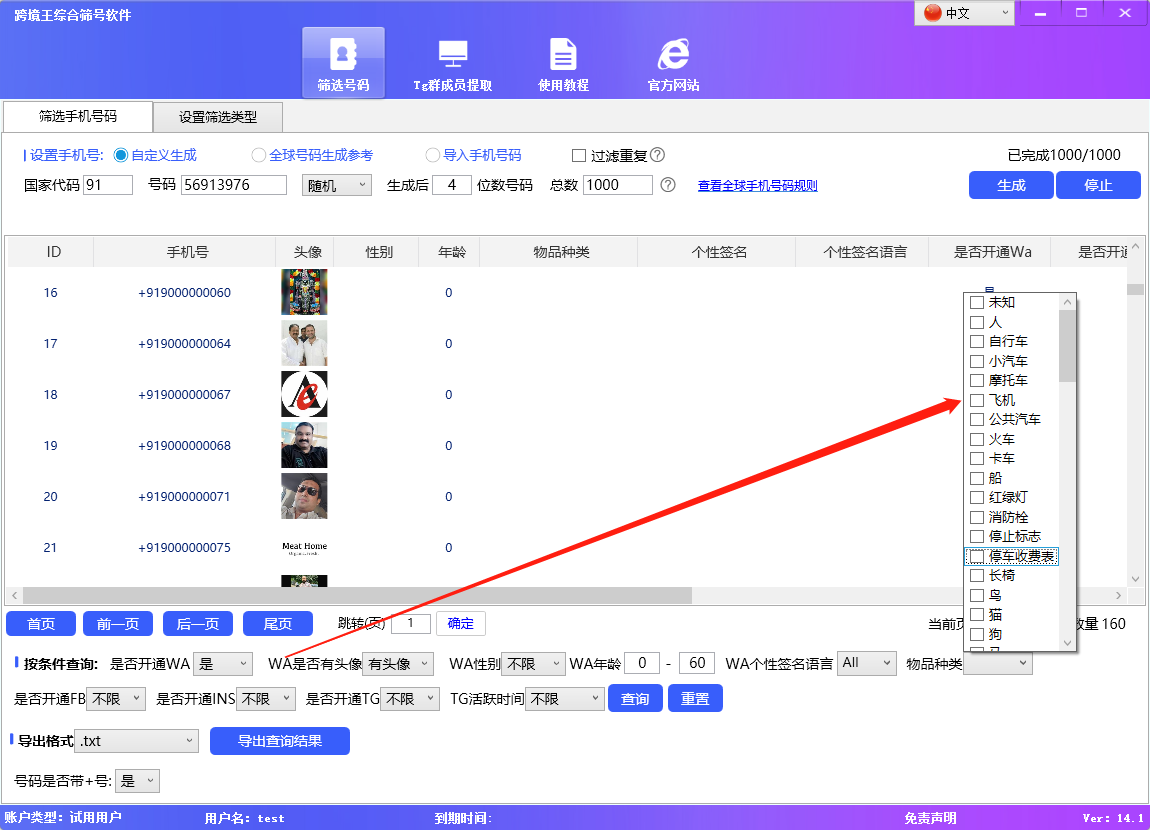Image resolution: width=1150 pixels, height=830 pixels.
Task: Open the 筛选号码 tool in top toolbar
Action: click(343, 60)
